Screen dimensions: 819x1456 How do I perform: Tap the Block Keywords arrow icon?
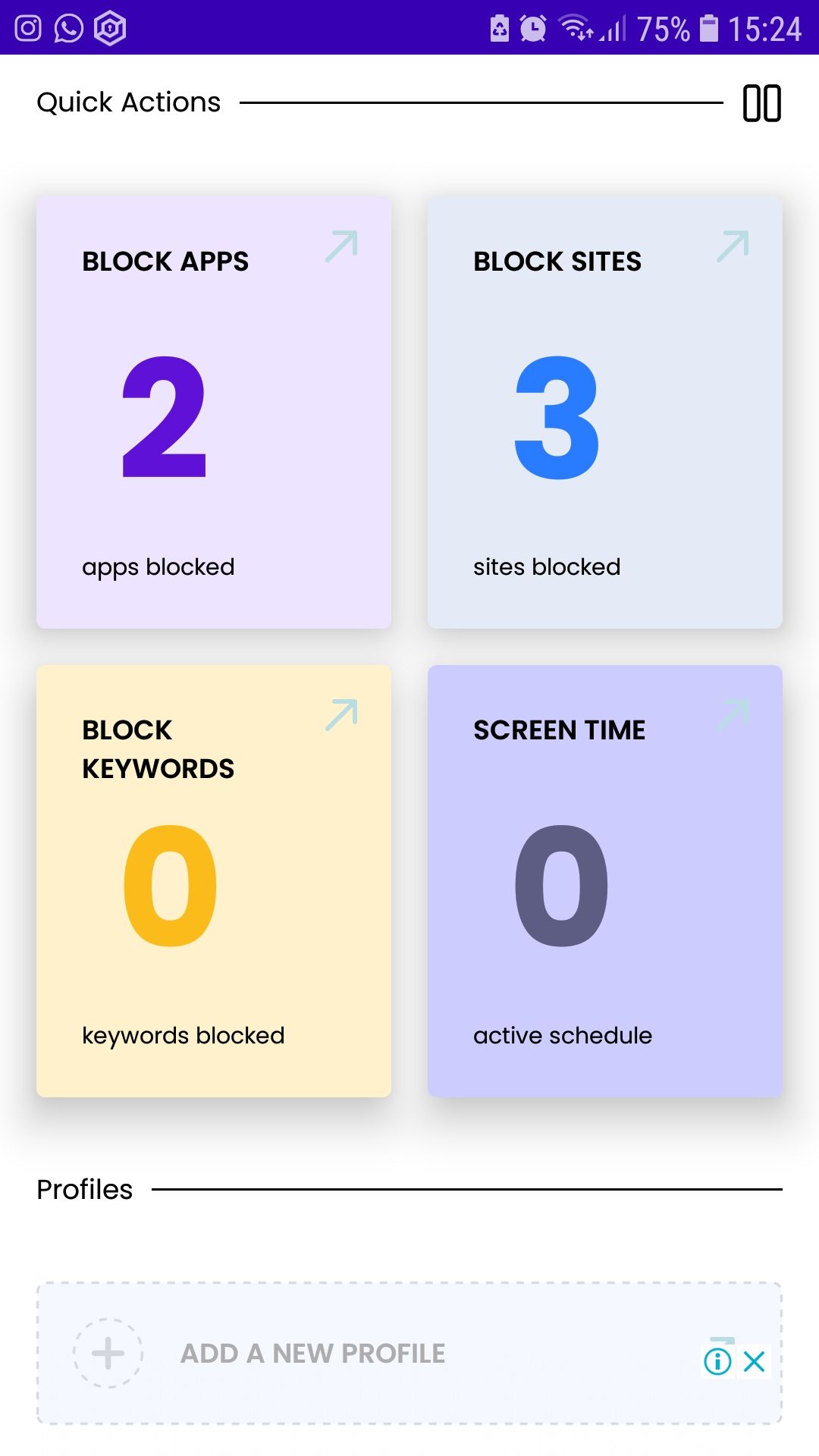[x=341, y=715]
